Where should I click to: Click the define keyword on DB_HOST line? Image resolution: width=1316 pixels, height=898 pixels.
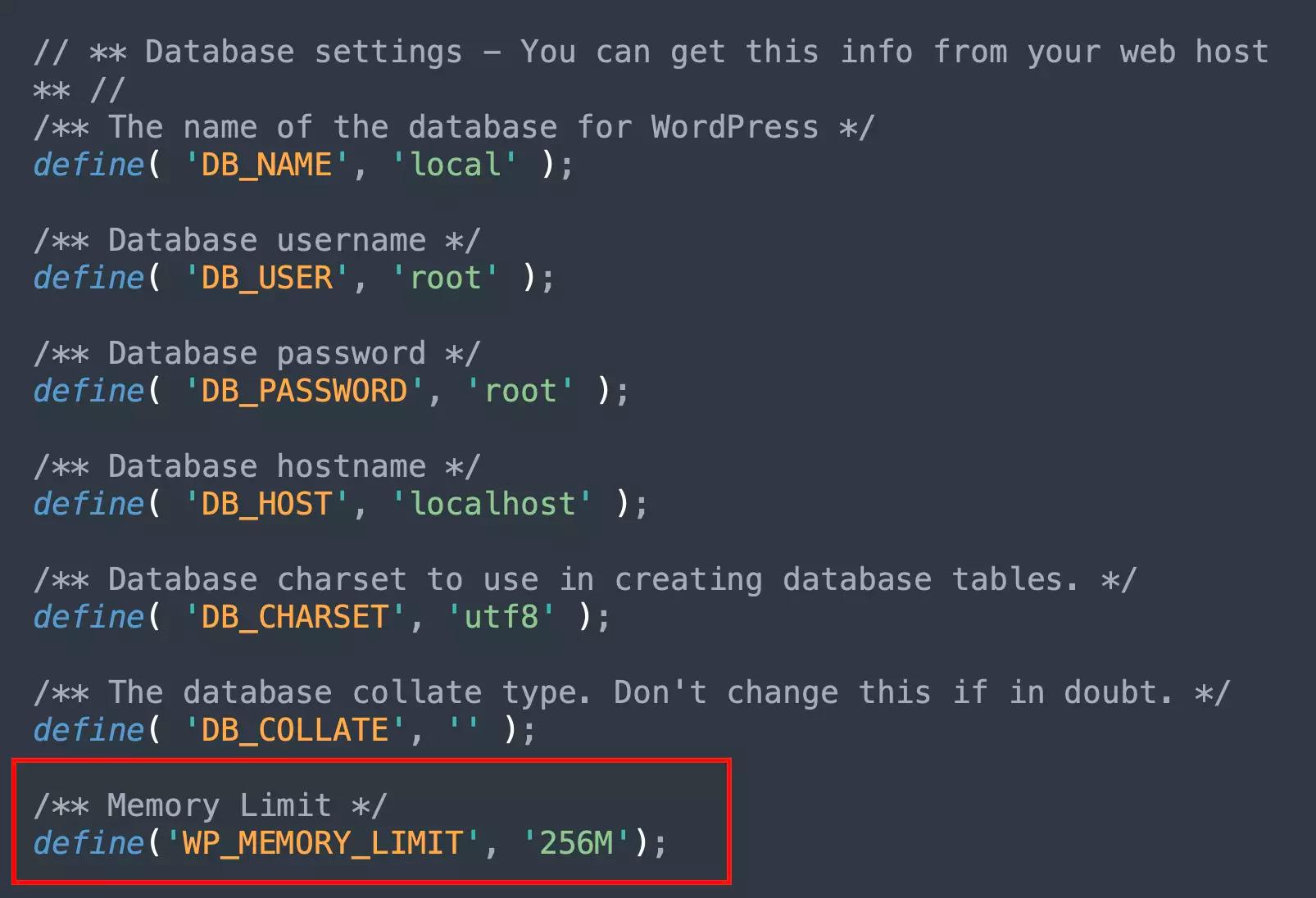click(88, 504)
